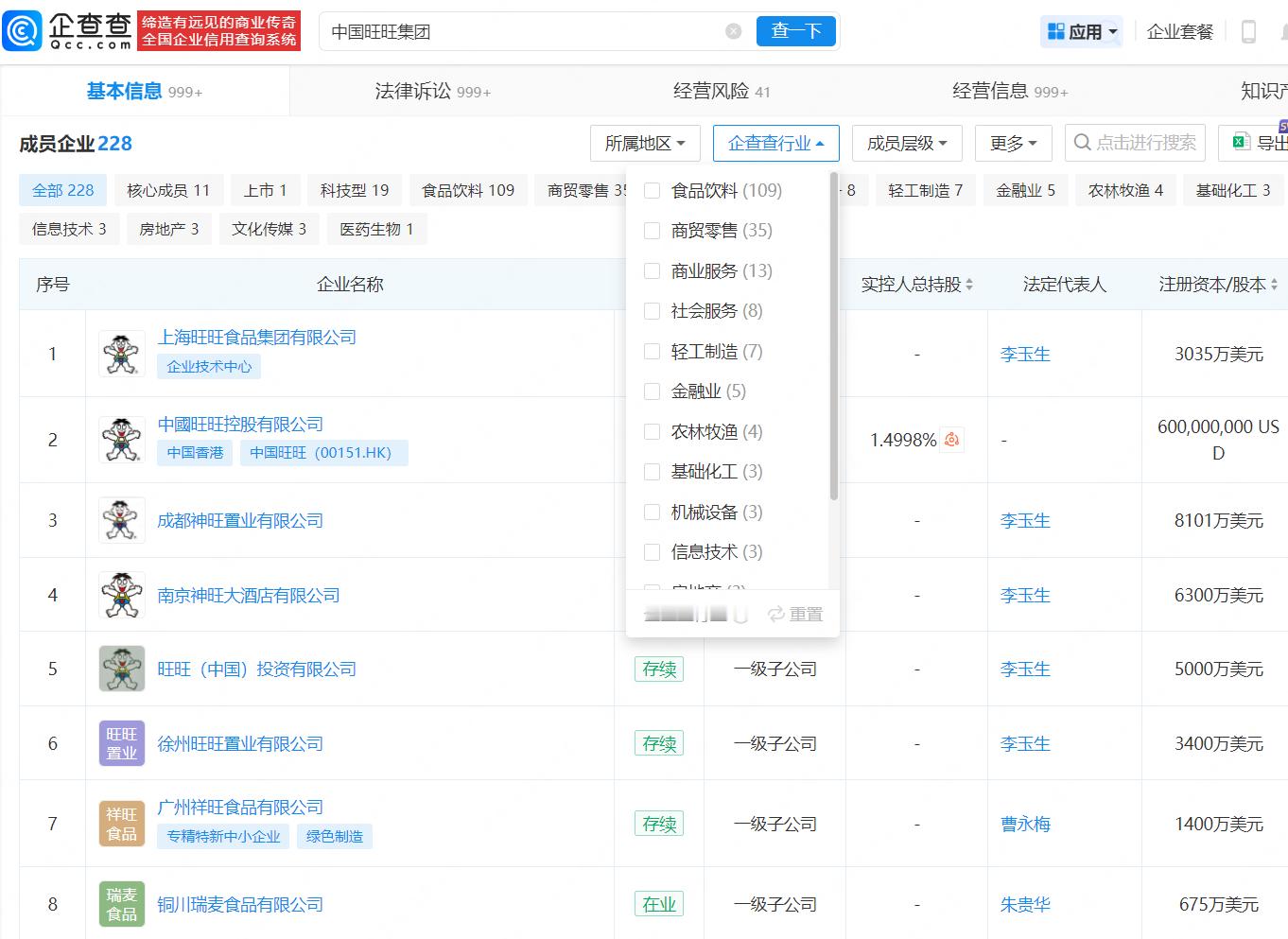Viewport: 1288px width, 939px height.
Task: Check the 食品饮料 (109) checkbox
Action: [652, 190]
